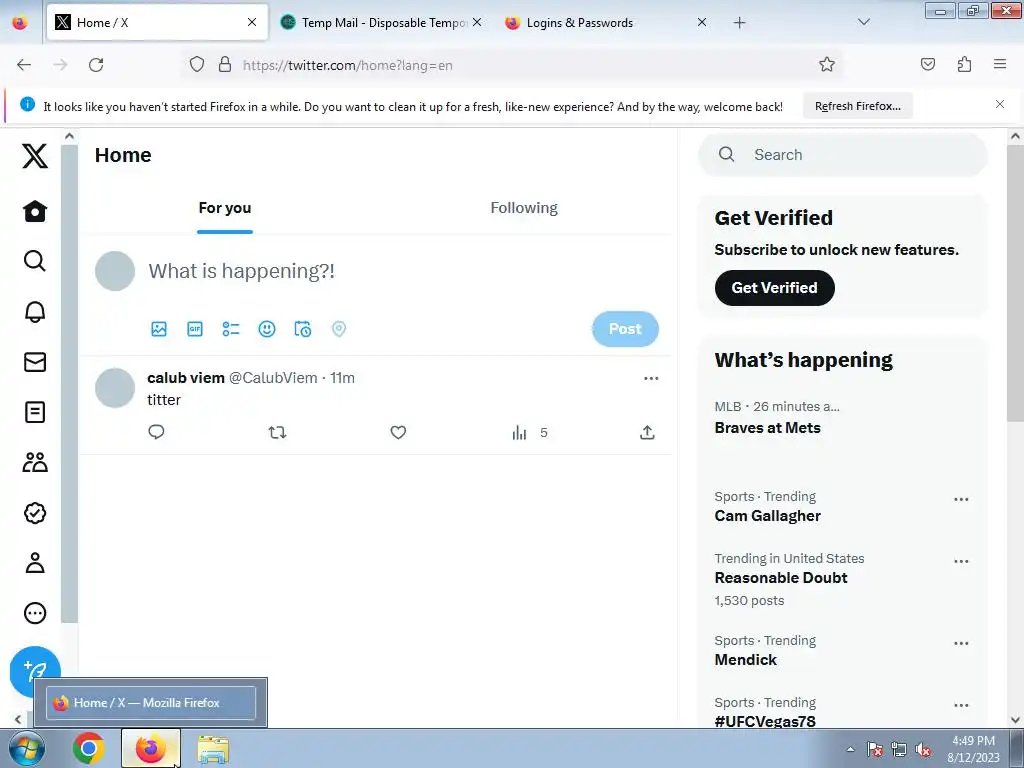Click the X logo in sidebar

click(x=35, y=155)
